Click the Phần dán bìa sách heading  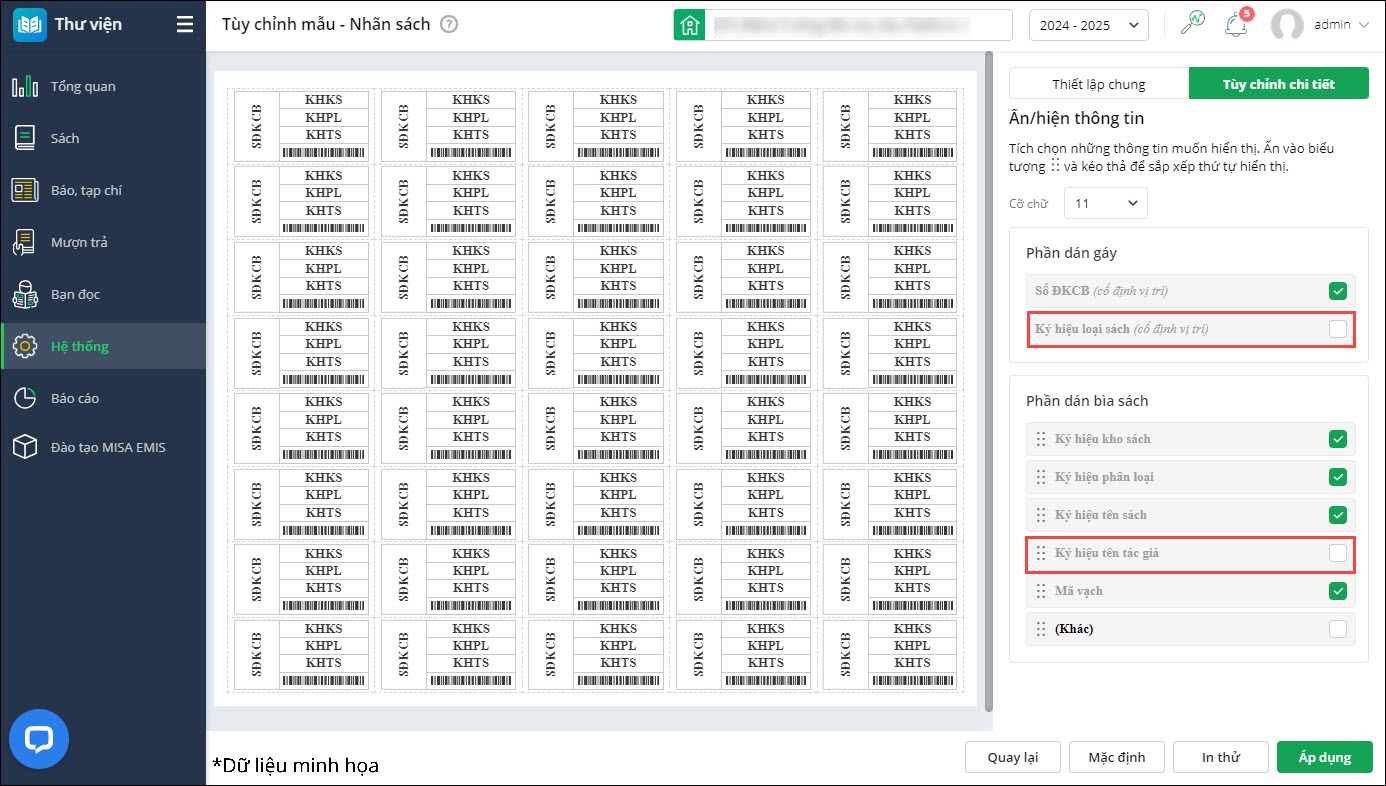1087,401
